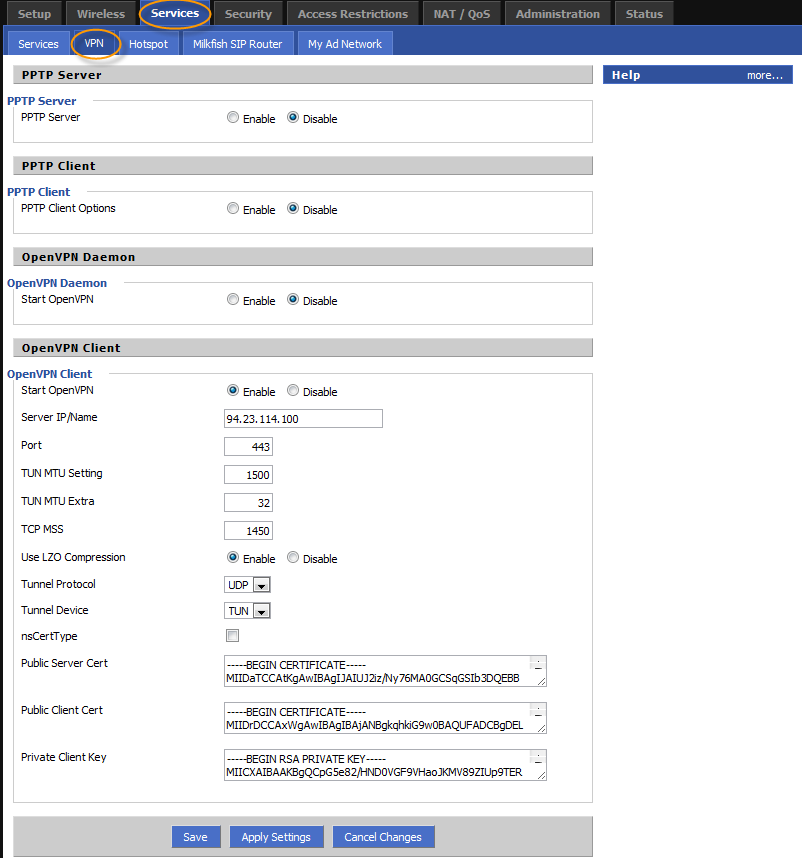This screenshot has height=858, width=802.
Task: Open the My Ad Network sub-tab
Action: tap(345, 44)
